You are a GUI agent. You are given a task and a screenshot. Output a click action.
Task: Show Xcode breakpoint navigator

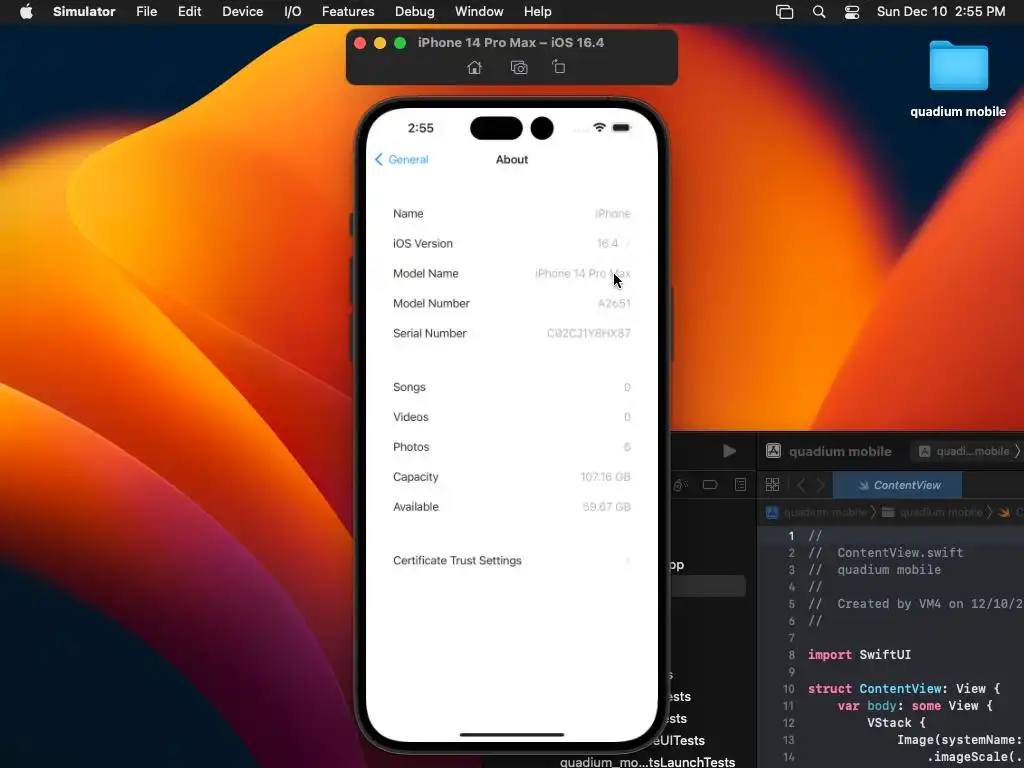[x=710, y=485]
